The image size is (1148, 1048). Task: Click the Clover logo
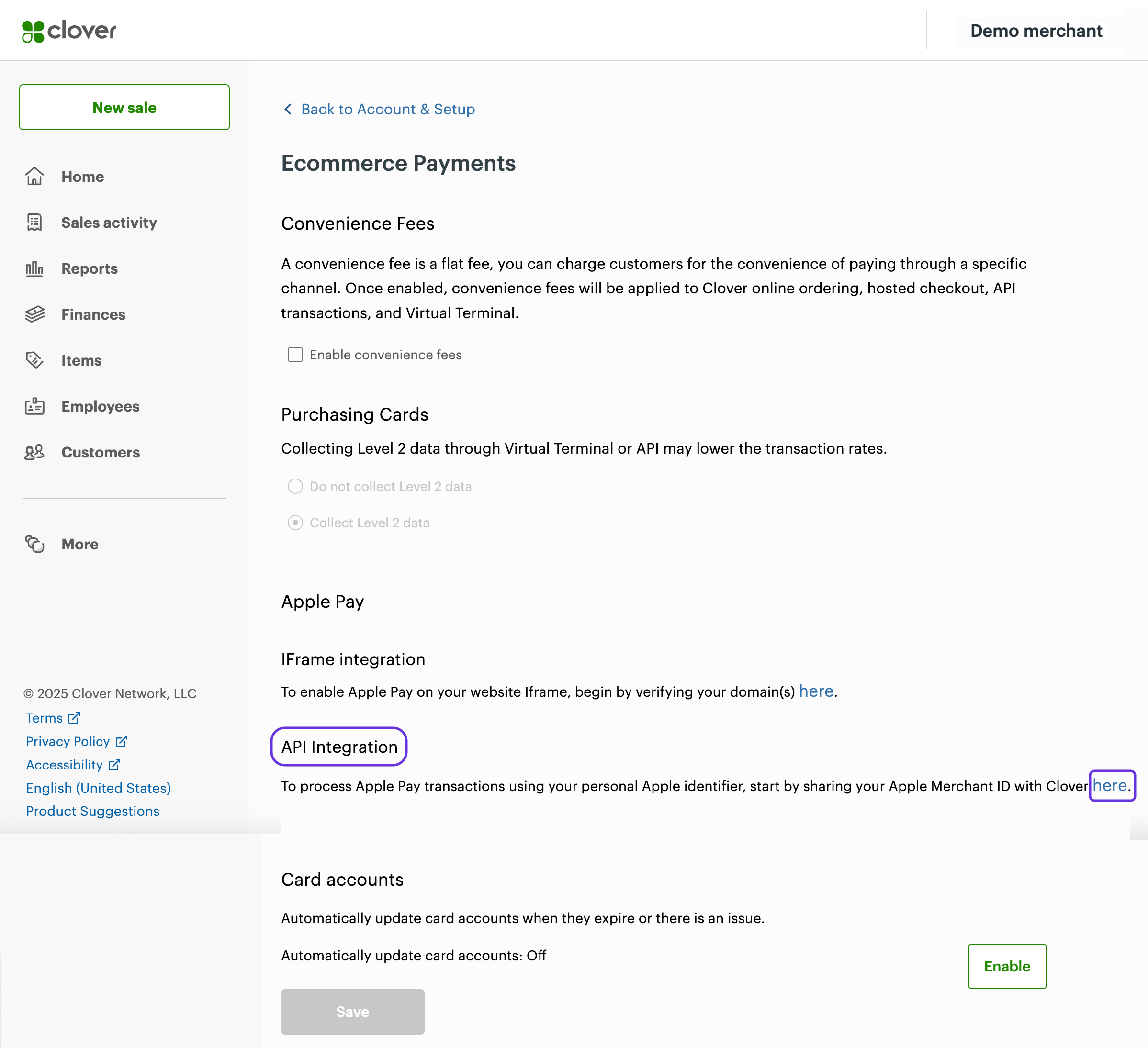click(69, 31)
